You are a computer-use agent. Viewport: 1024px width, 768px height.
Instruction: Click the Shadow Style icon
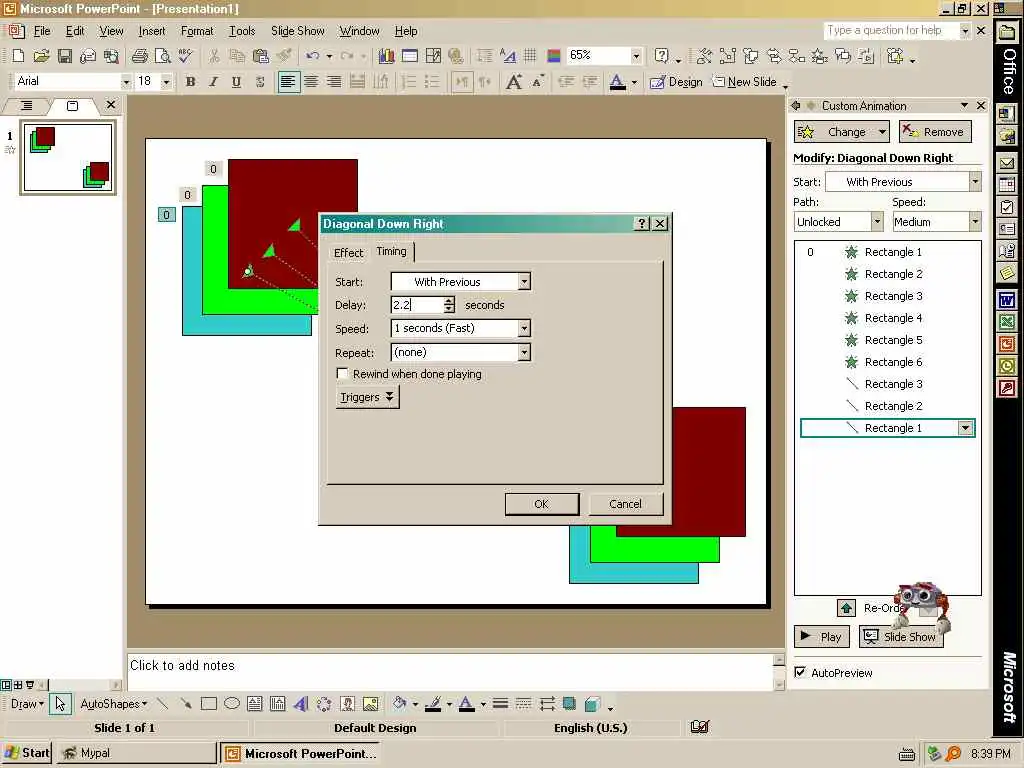[569, 704]
